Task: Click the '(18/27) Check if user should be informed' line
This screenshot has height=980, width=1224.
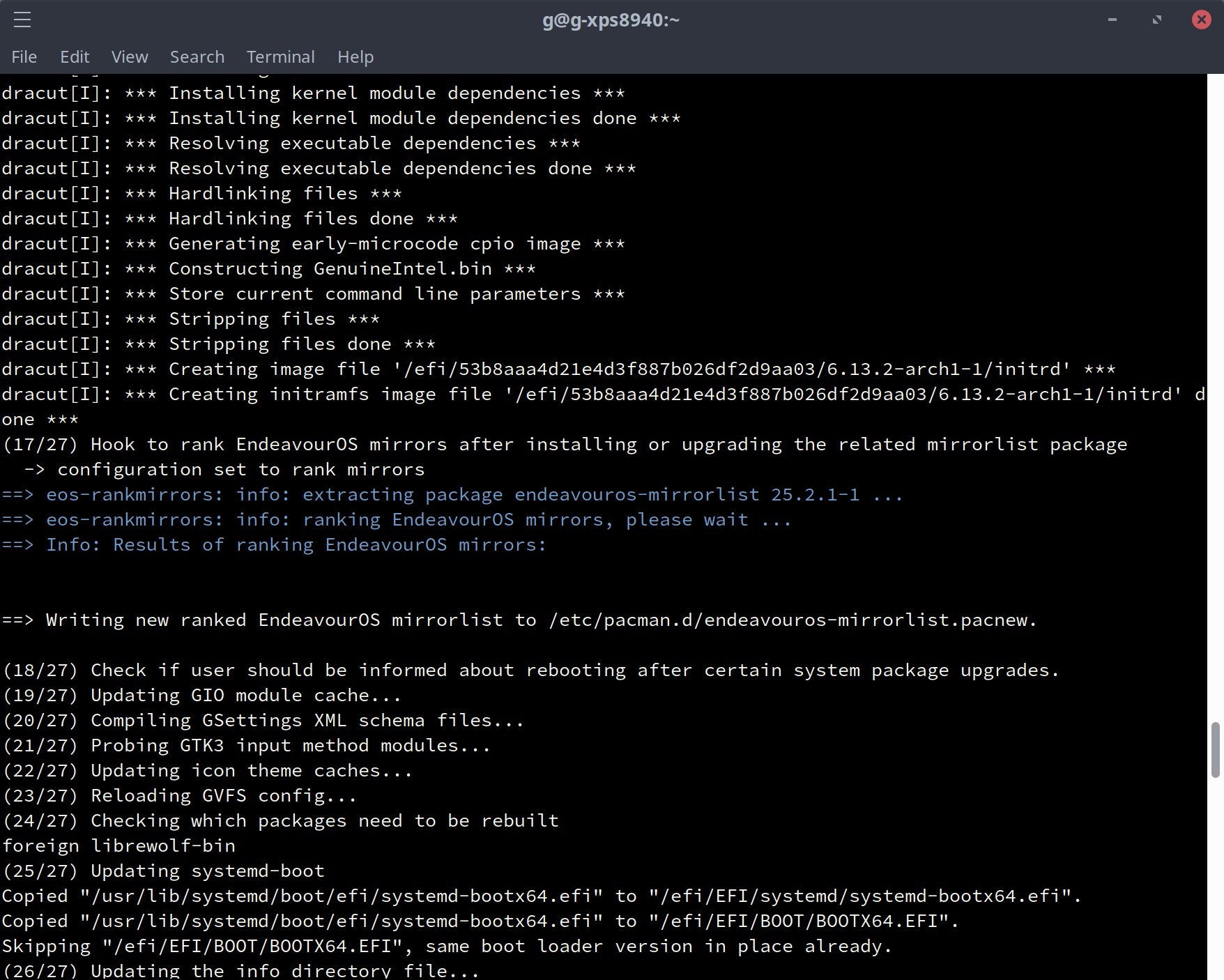Action: 530,671
